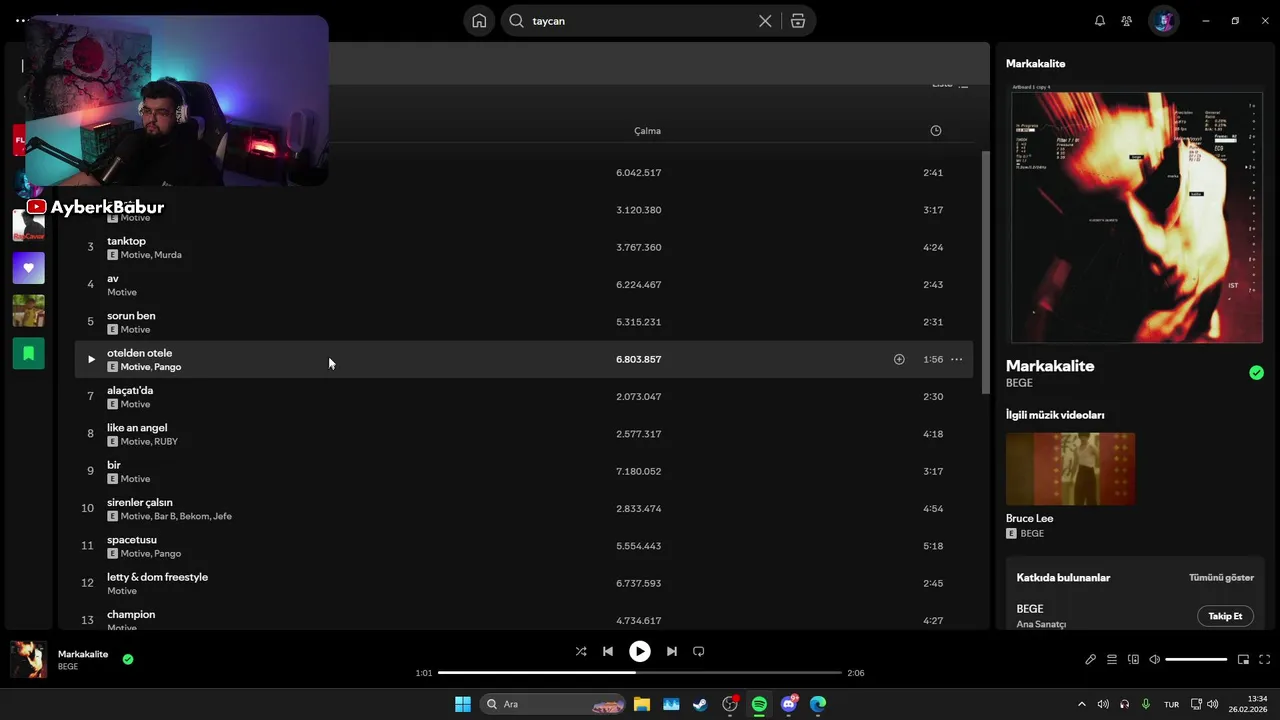Open the three-dot app menu at top left
The width and height of the screenshot is (1280, 720).
[21, 20]
